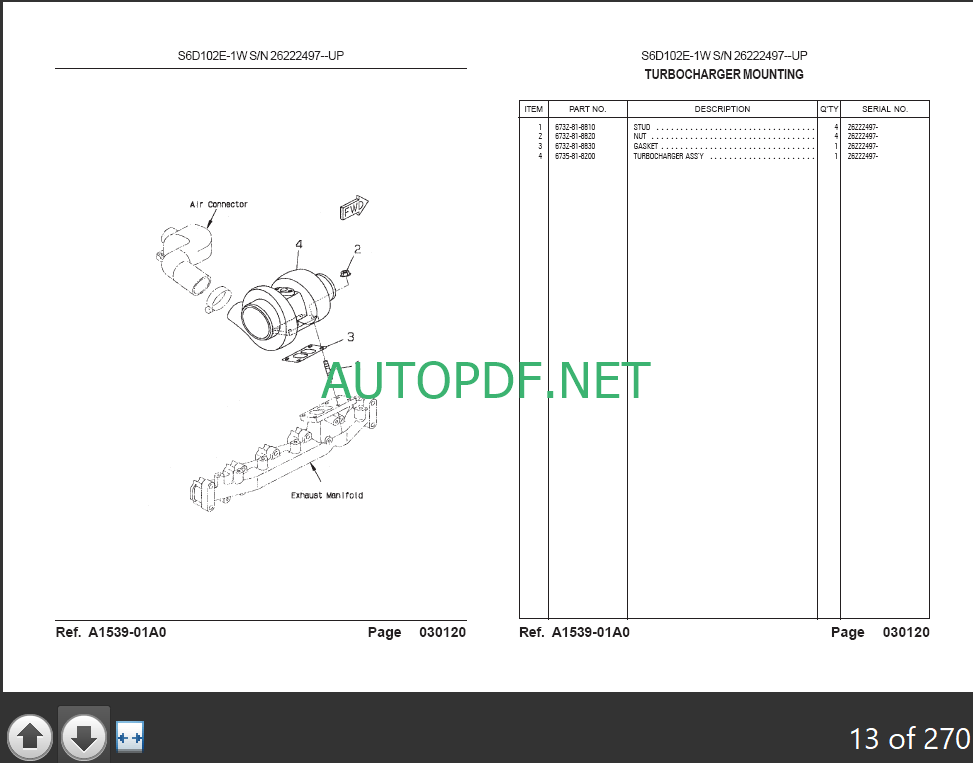Image resolution: width=973 pixels, height=763 pixels.
Task: Click the fit-to-width icon
Action: point(130,737)
